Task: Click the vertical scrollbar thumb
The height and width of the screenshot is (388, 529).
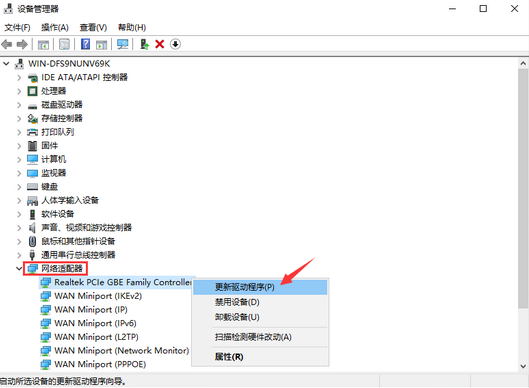Action: point(523,188)
